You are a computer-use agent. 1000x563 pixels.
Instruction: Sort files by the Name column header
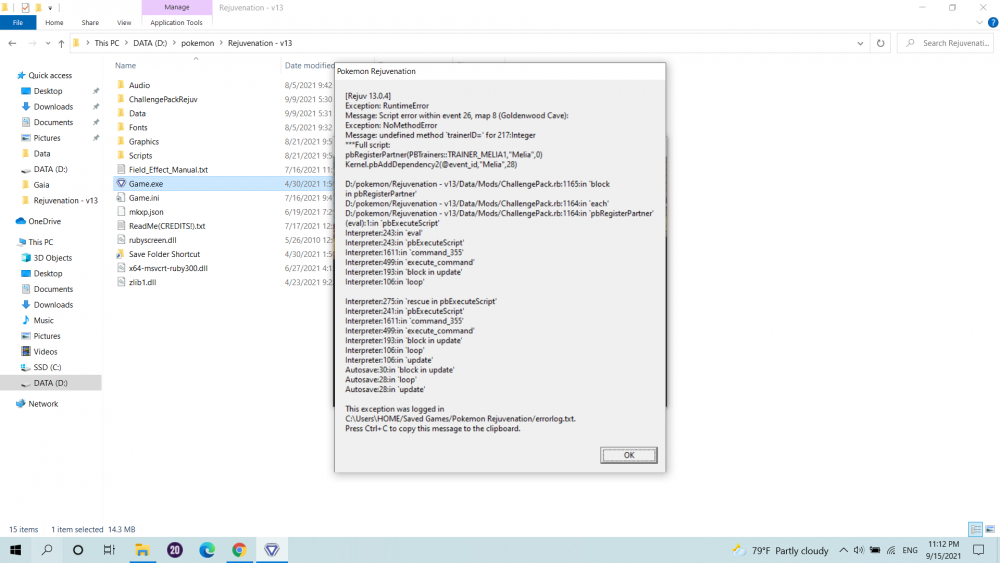click(126, 65)
